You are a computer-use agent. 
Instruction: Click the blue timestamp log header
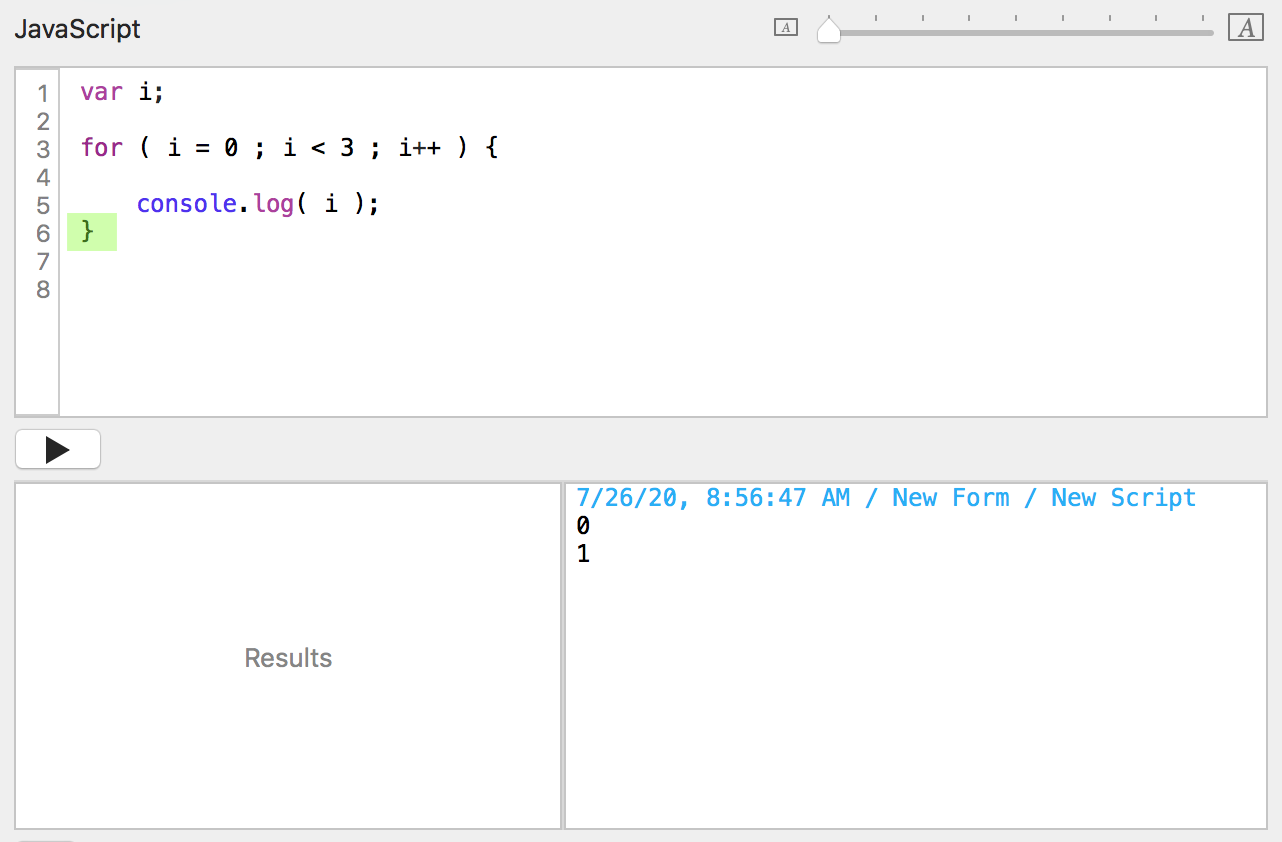coord(885,498)
